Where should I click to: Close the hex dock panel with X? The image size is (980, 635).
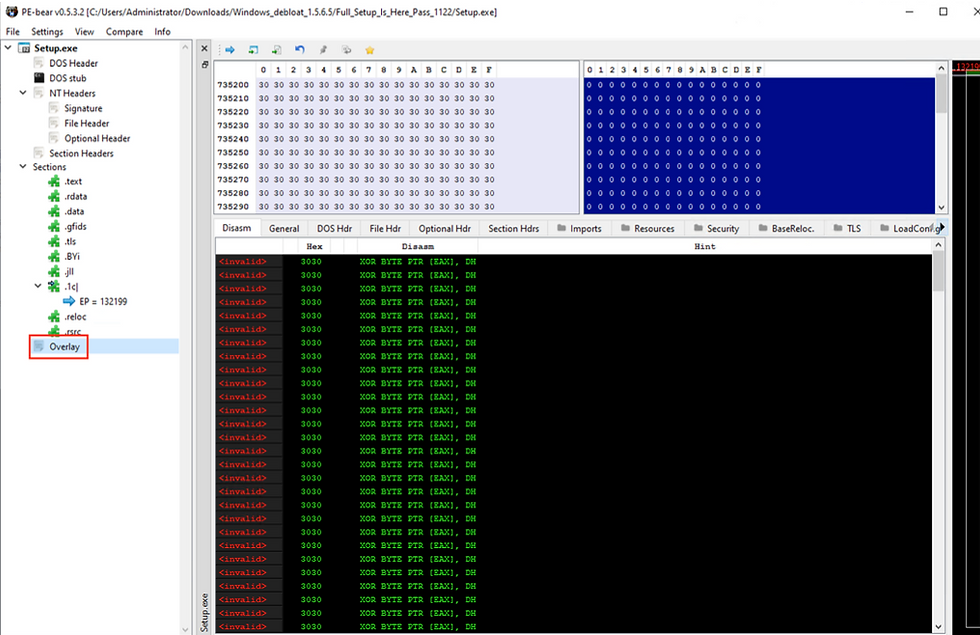click(204, 48)
